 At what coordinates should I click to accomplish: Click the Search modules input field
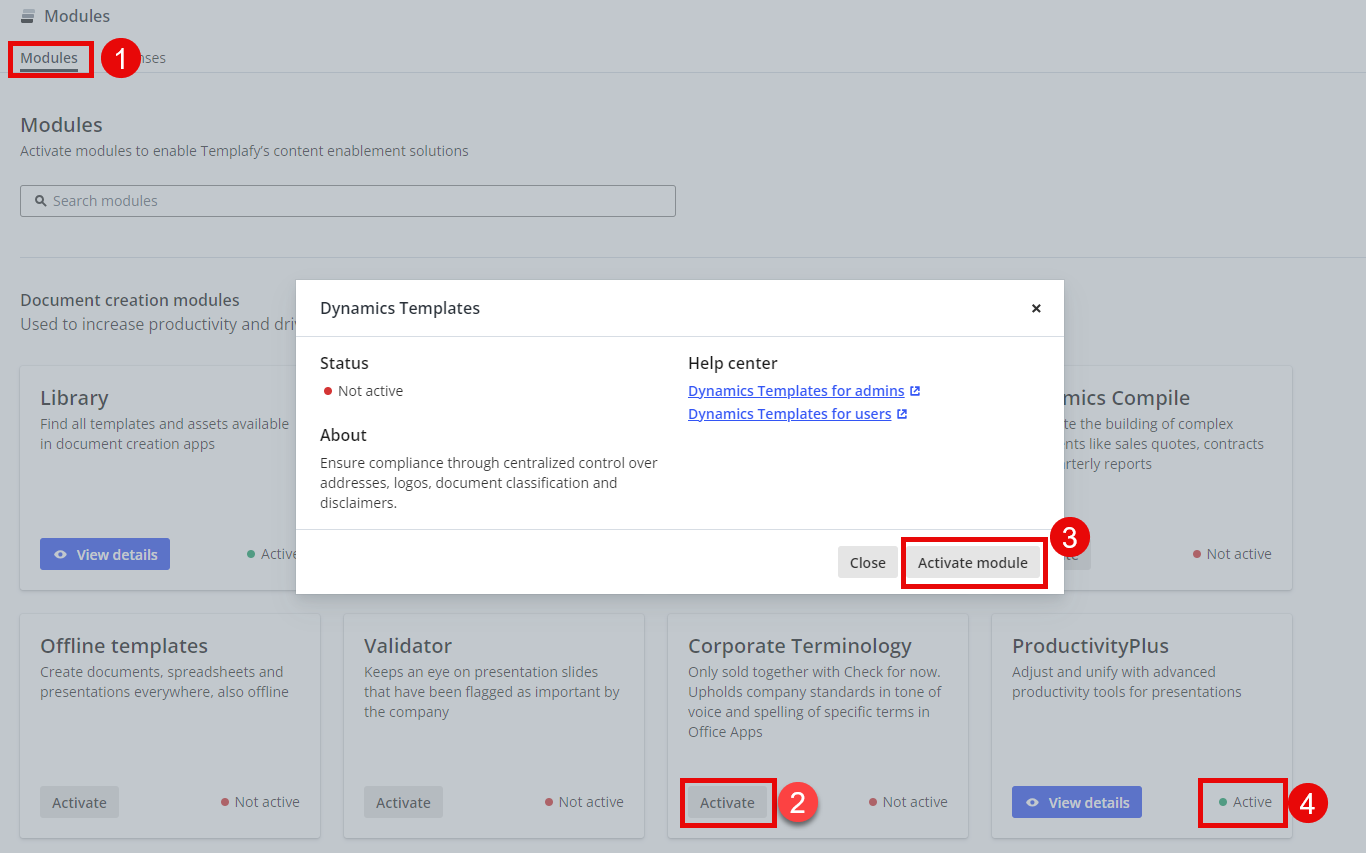click(x=348, y=201)
